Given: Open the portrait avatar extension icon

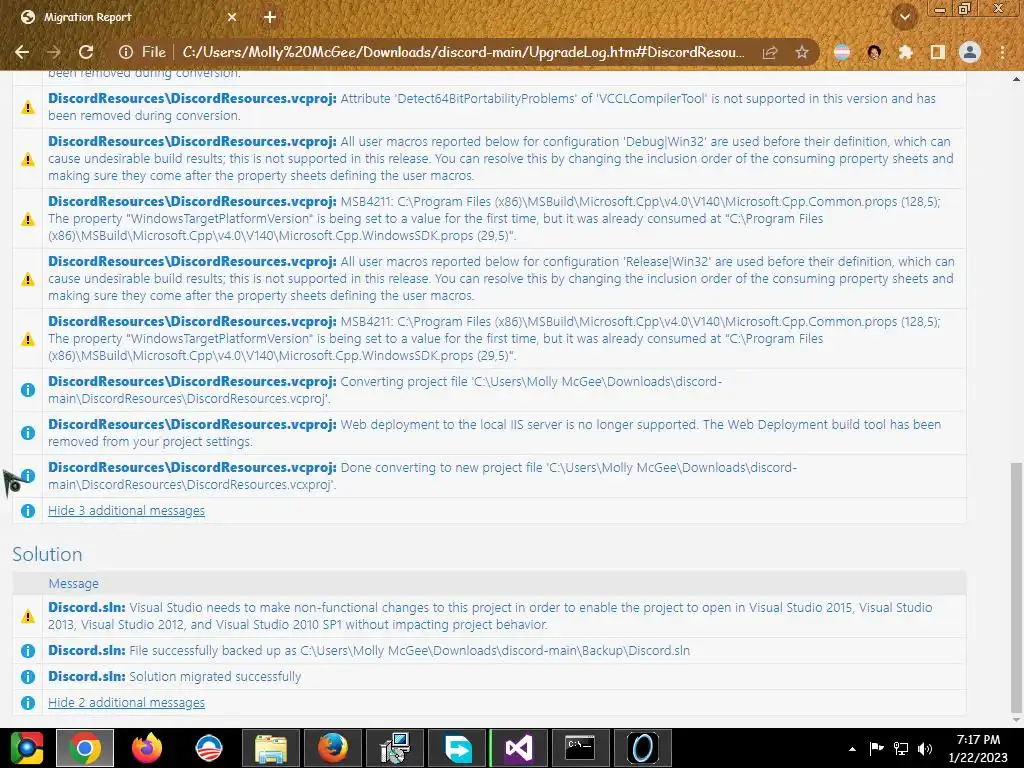Looking at the screenshot, I should (874, 52).
